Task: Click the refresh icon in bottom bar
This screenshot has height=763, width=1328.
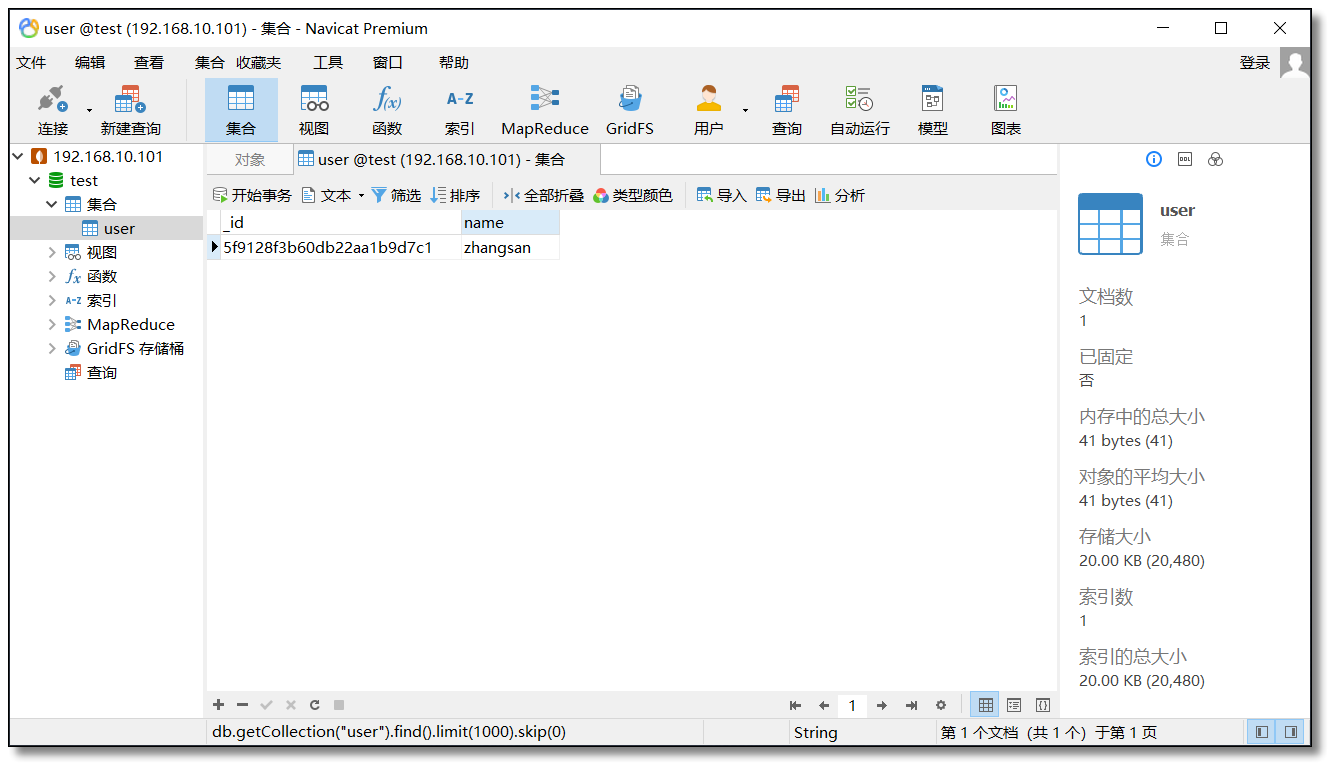Action: [315, 705]
